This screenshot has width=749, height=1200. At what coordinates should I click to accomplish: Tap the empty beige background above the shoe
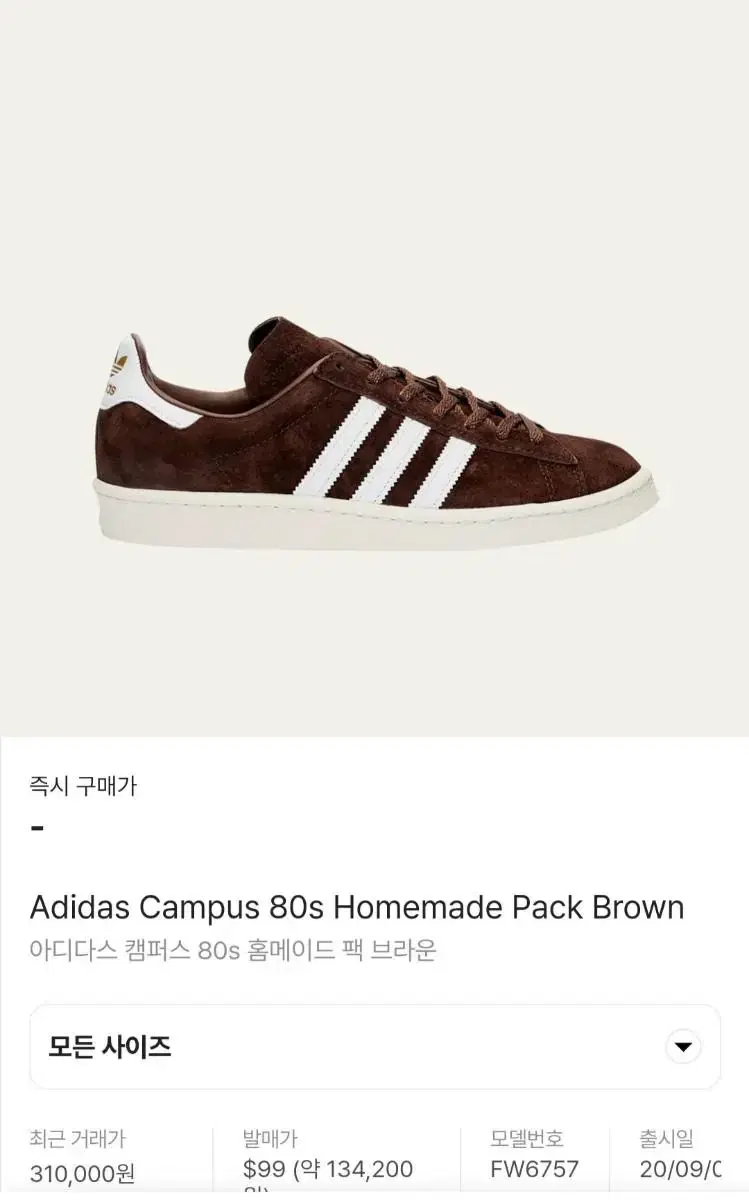coord(375,150)
